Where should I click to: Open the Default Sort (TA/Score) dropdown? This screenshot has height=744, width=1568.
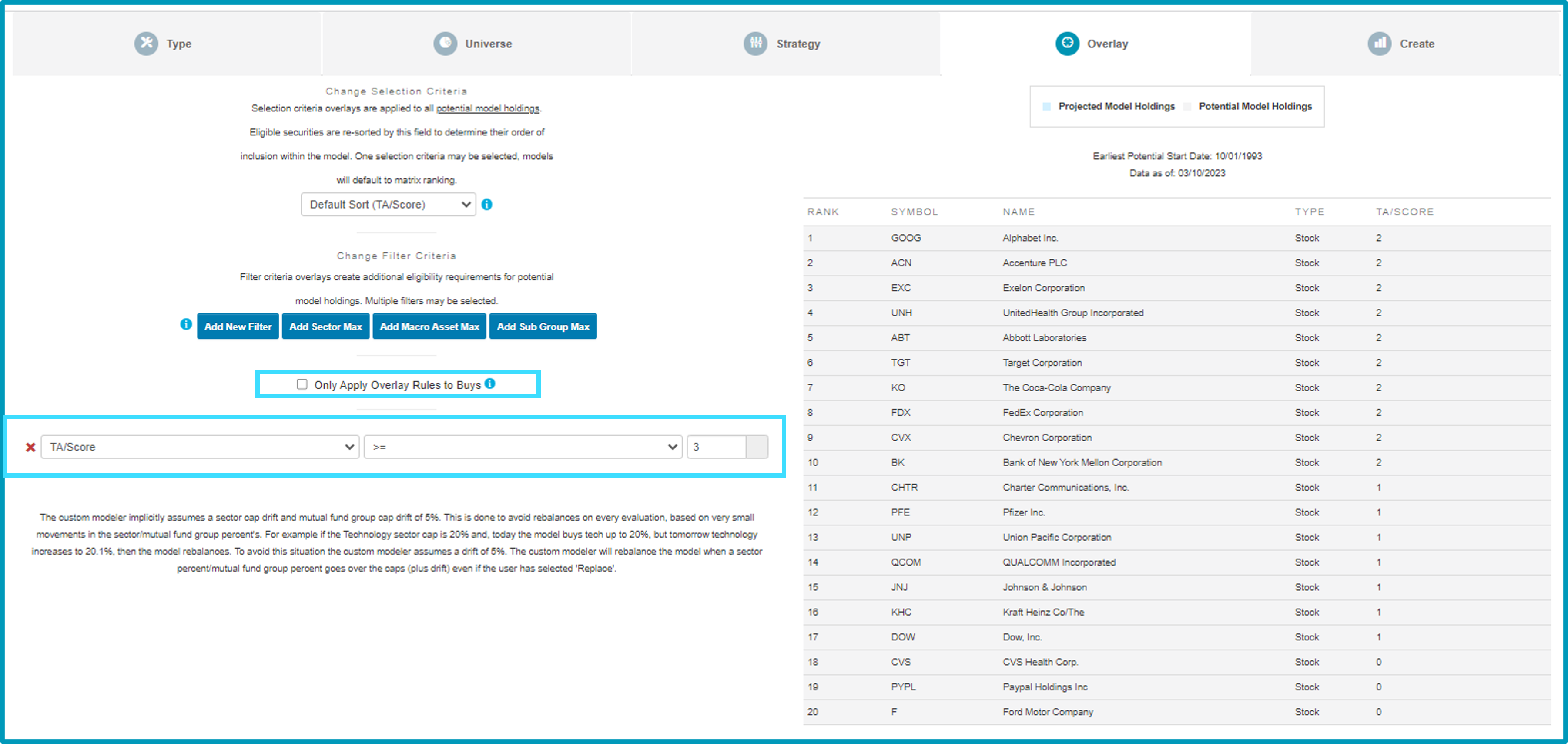pos(389,205)
